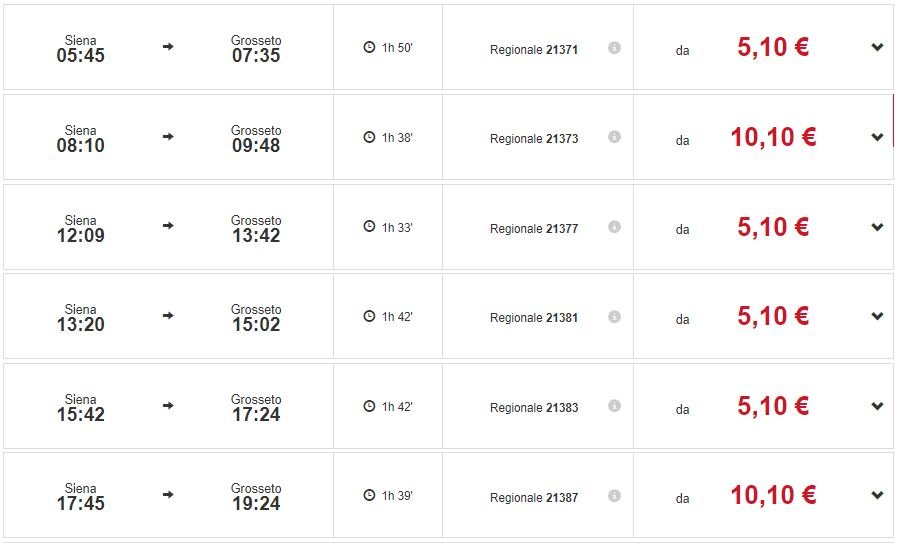This screenshot has width=898, height=543.
Task: Open chevron for the 13:20 departure
Action: [877, 316]
